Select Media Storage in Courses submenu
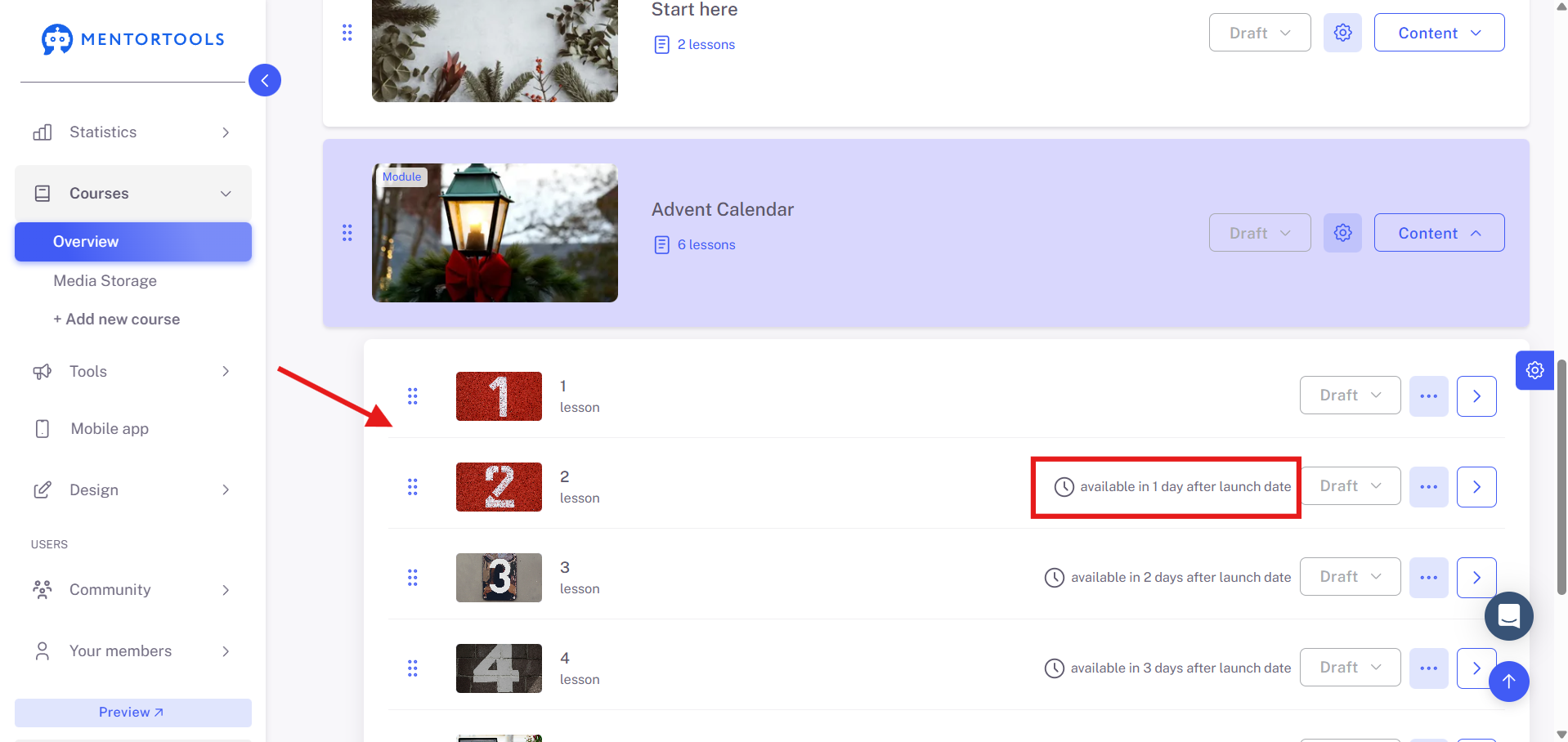This screenshot has width=1568, height=742. click(105, 280)
